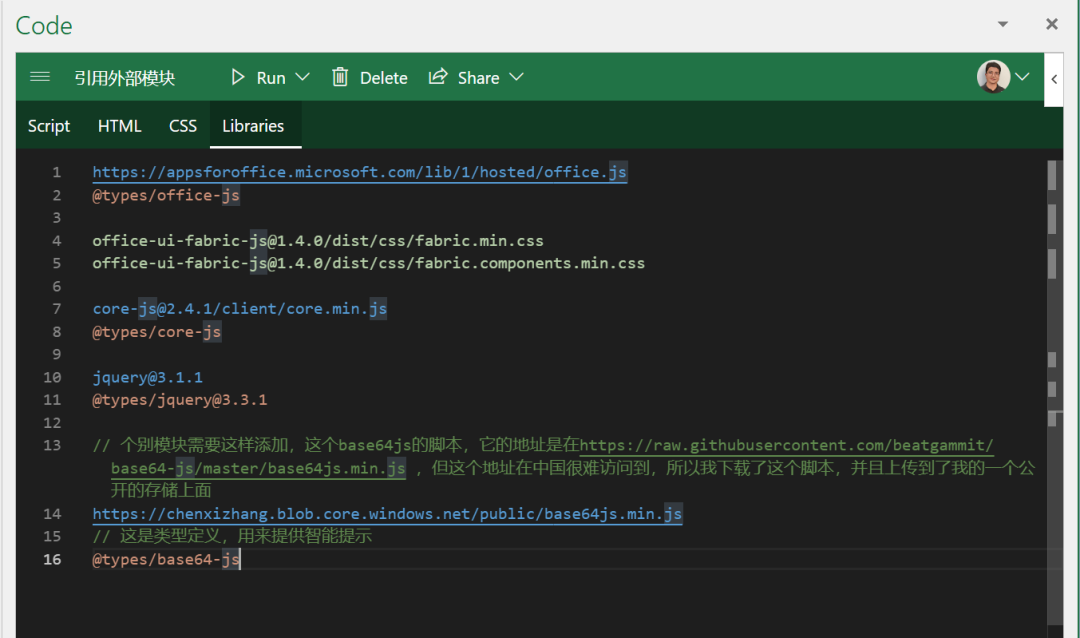This screenshot has width=1080, height=638.
Task: Select the Libraries tab
Action: point(253,126)
